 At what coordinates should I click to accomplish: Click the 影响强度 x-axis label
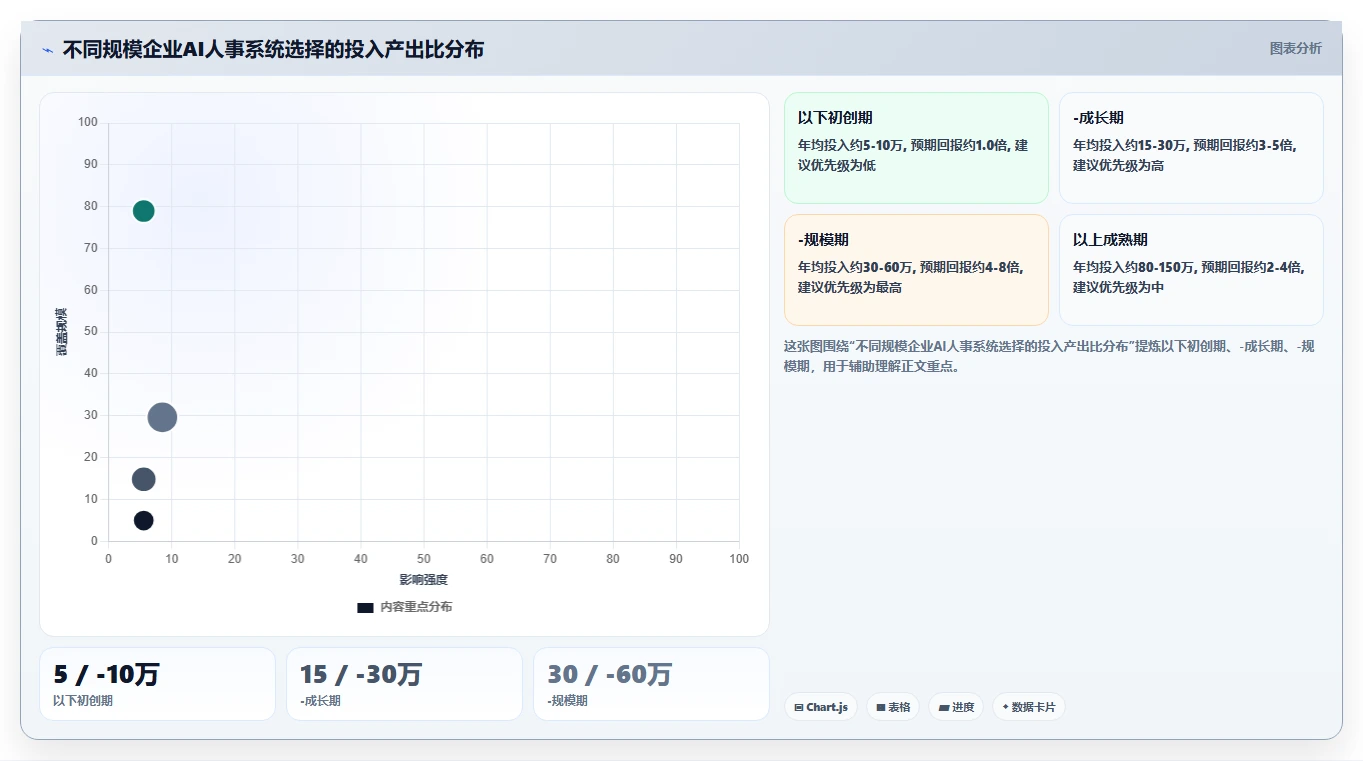[x=423, y=580]
